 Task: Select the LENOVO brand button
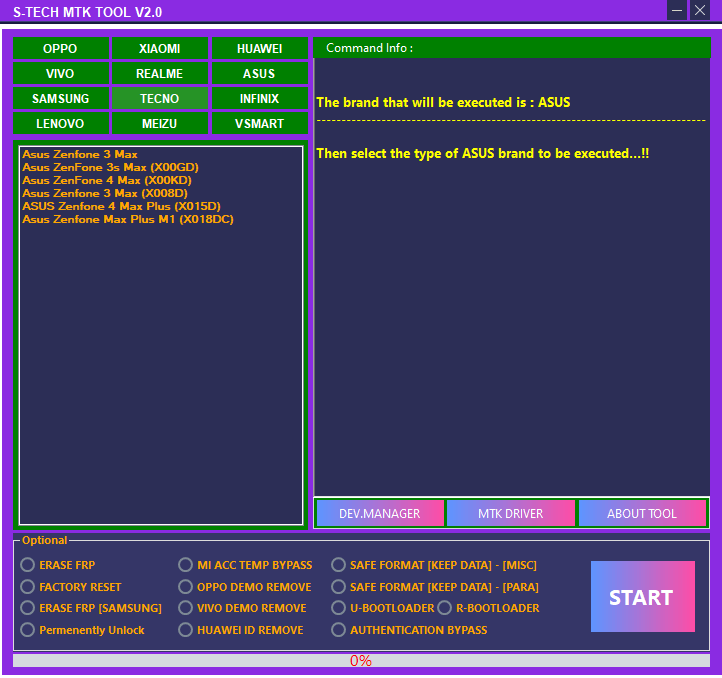(x=61, y=123)
